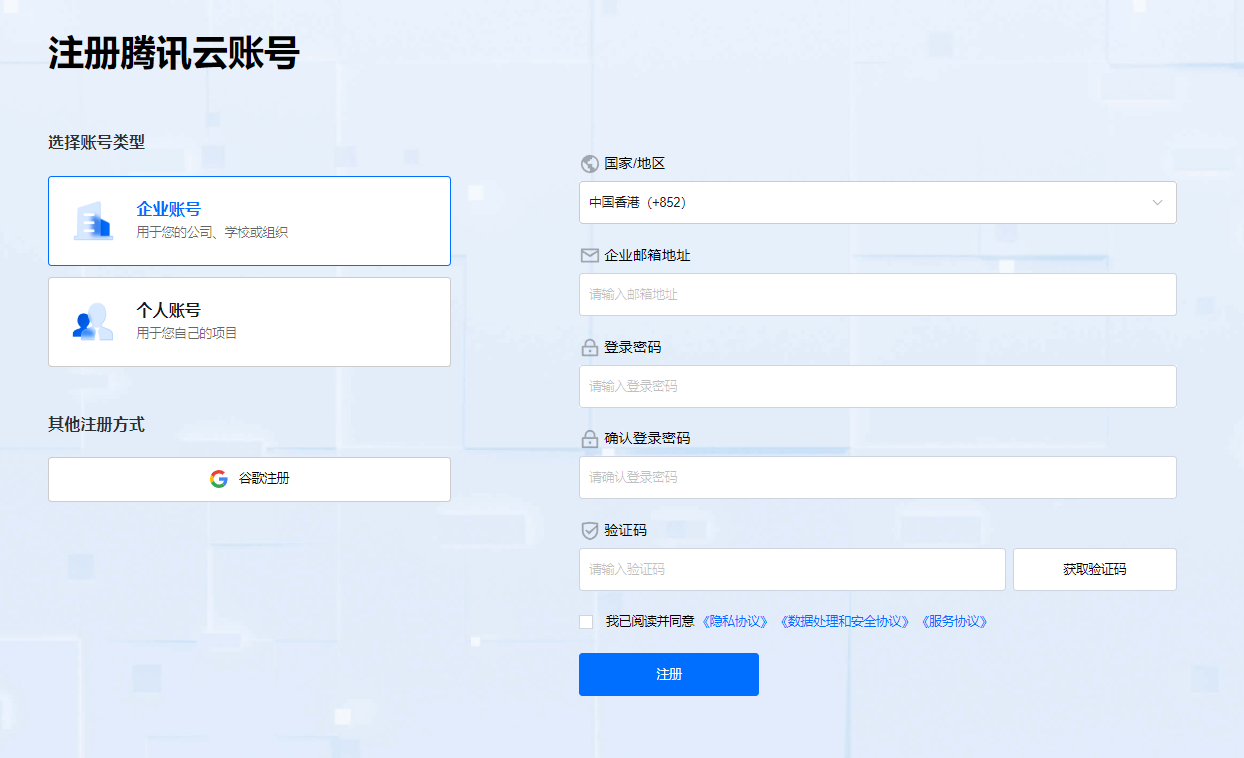
Task: Click the 确认登录密码 field label
Action: [x=647, y=438]
